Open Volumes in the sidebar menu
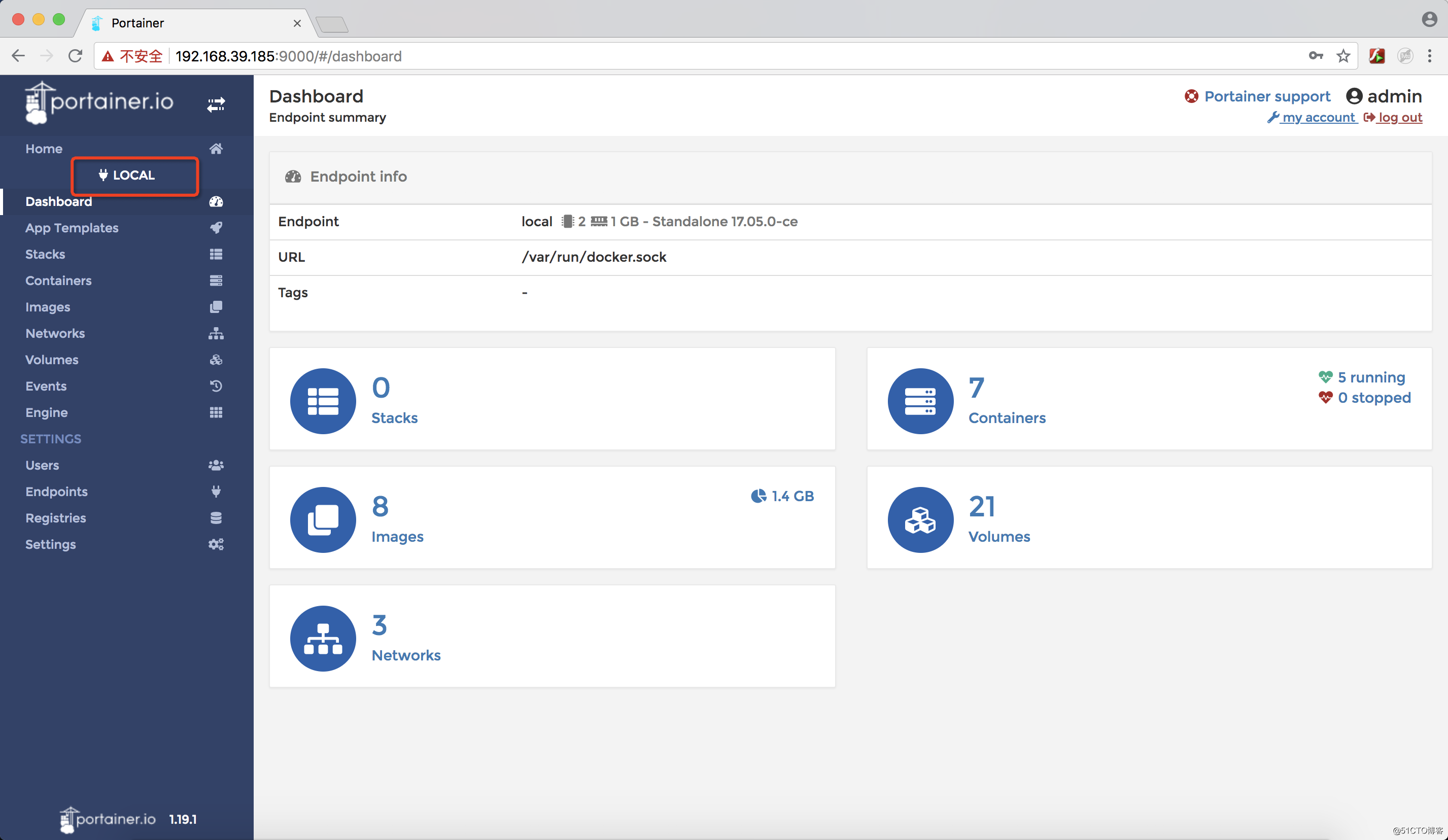This screenshot has height=840, width=1448. [52, 360]
